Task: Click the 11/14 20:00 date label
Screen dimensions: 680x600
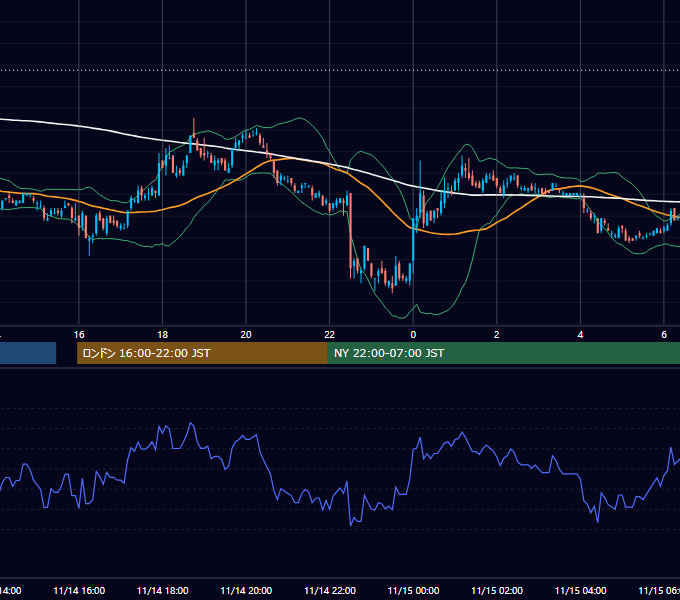Action: (246, 591)
